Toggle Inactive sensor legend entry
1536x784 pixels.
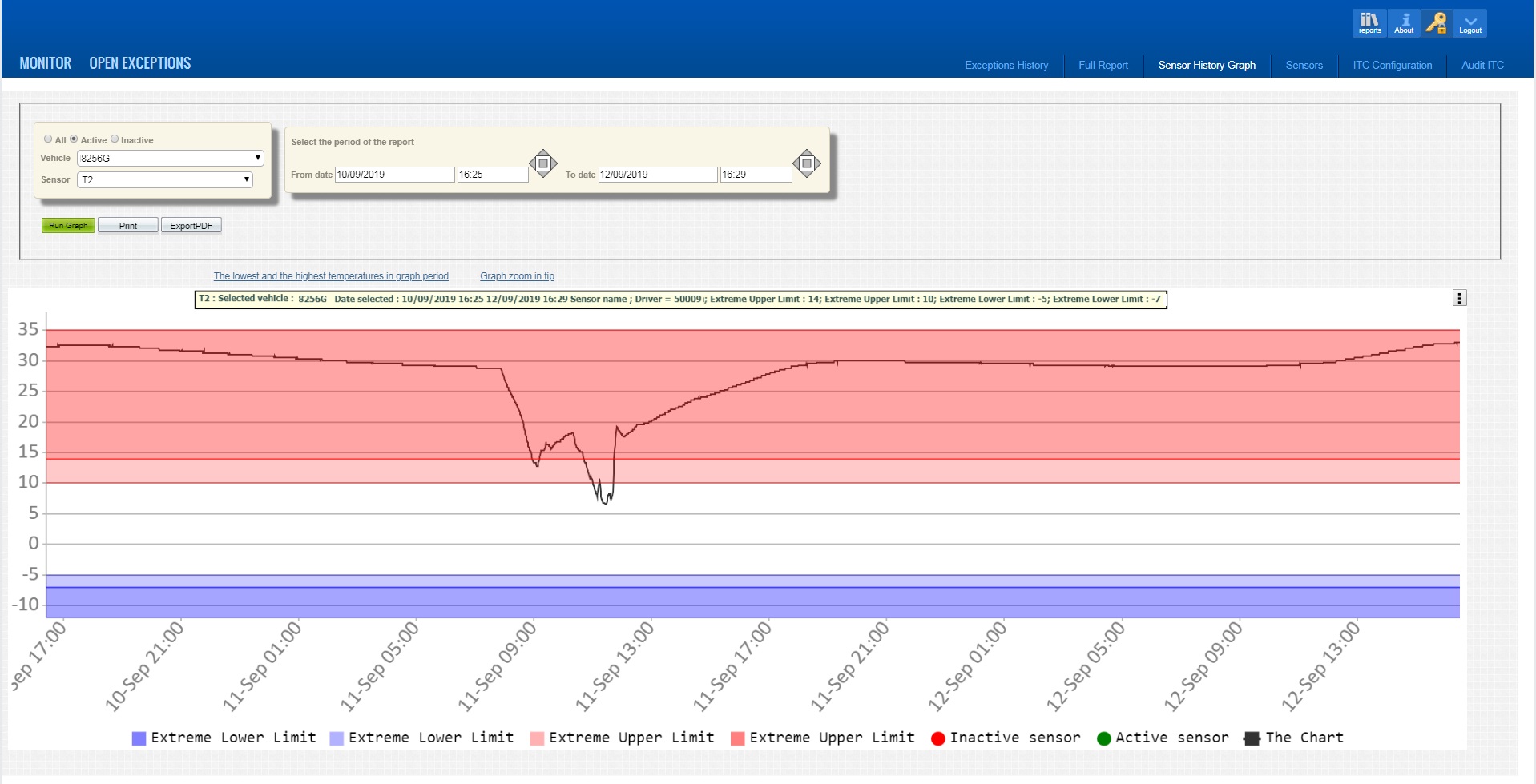[1006, 738]
